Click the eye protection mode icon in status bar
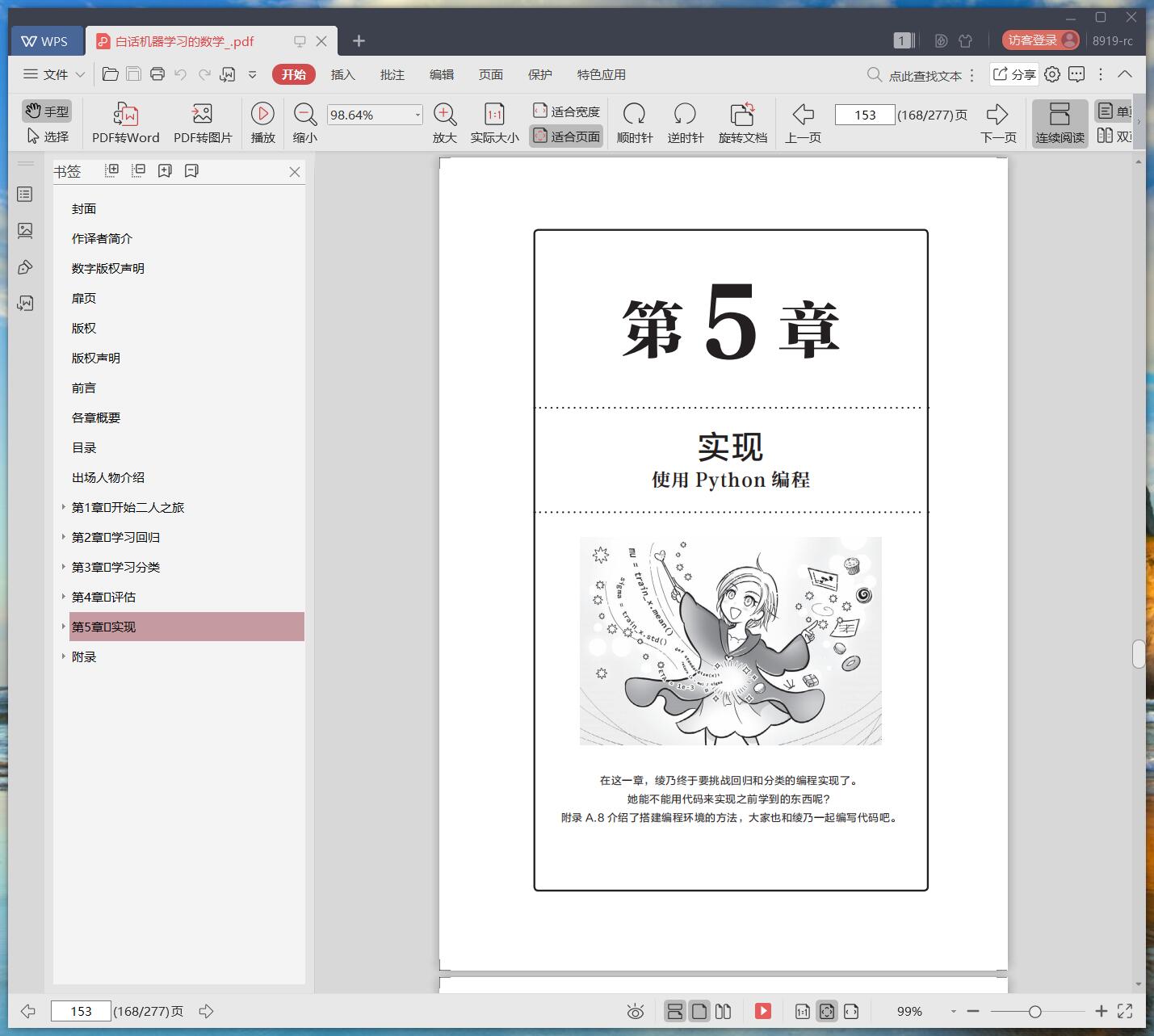 tap(636, 1011)
